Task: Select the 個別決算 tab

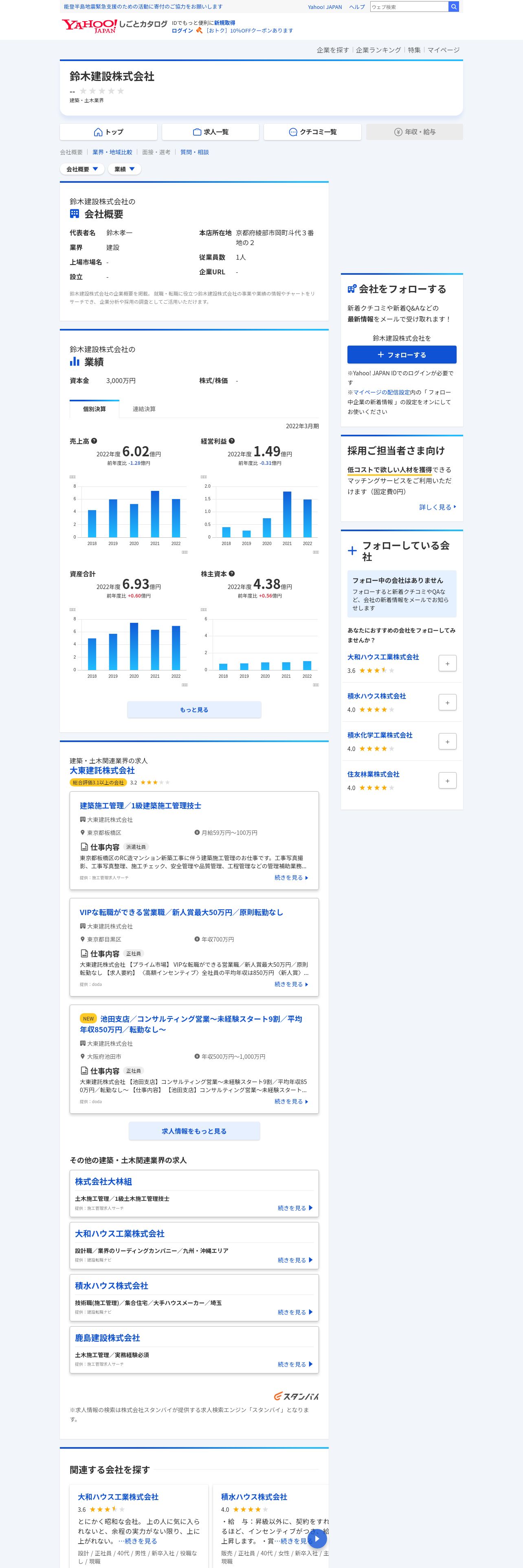Action: click(94, 409)
